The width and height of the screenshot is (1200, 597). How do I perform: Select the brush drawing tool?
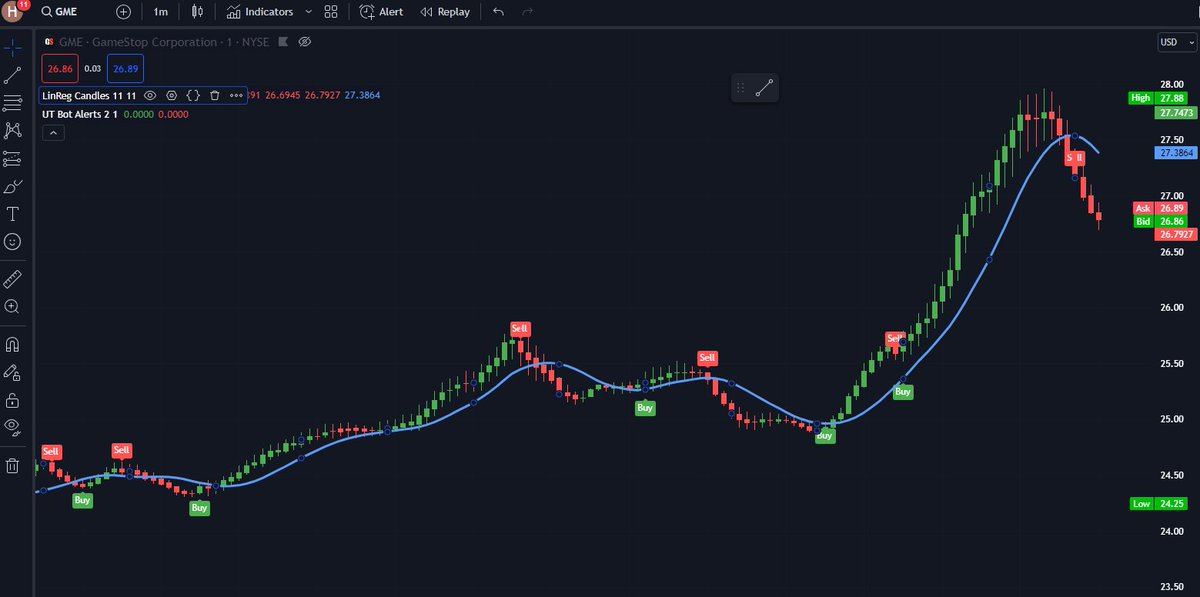[13, 186]
